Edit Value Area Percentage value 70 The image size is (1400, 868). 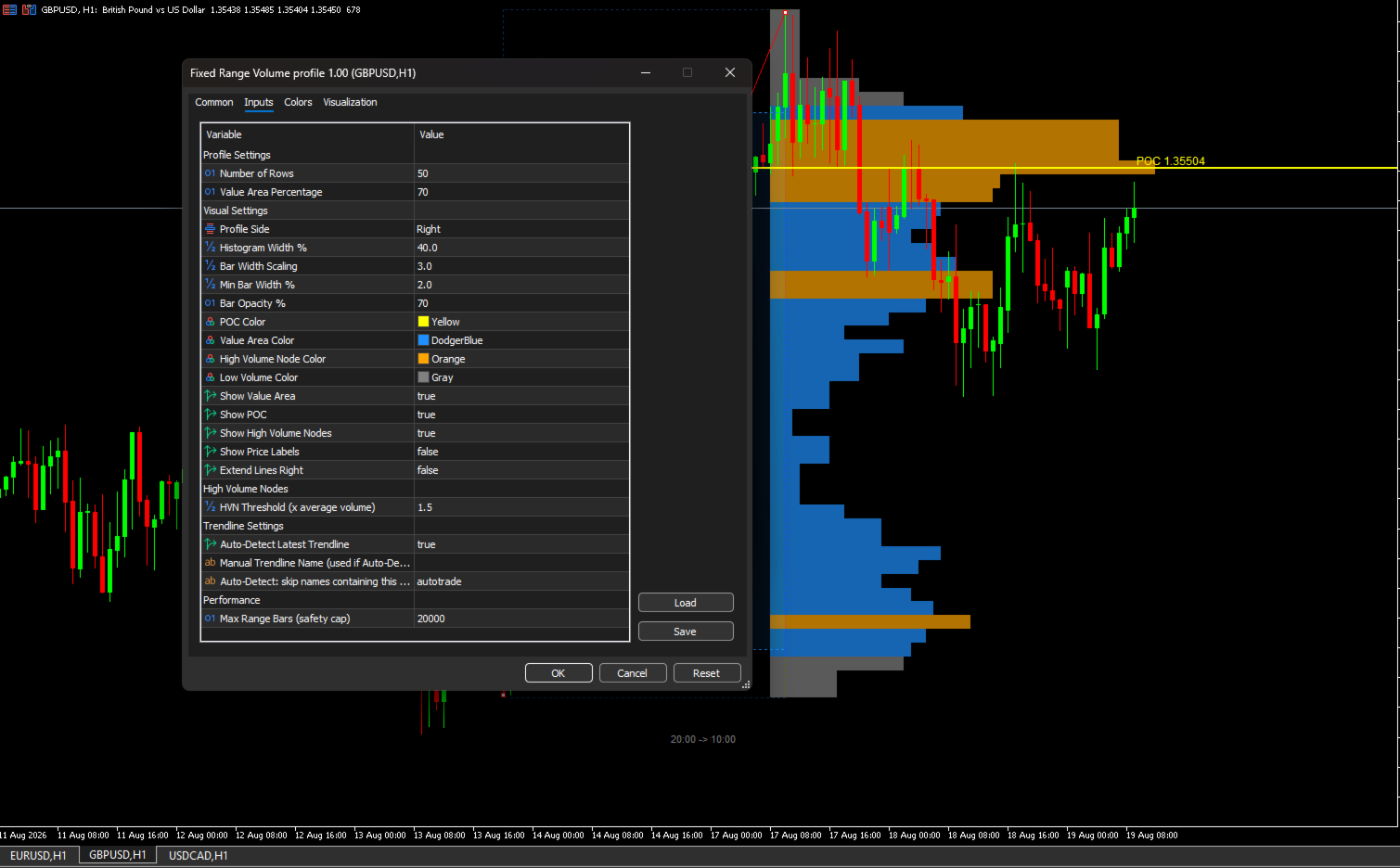[521, 192]
